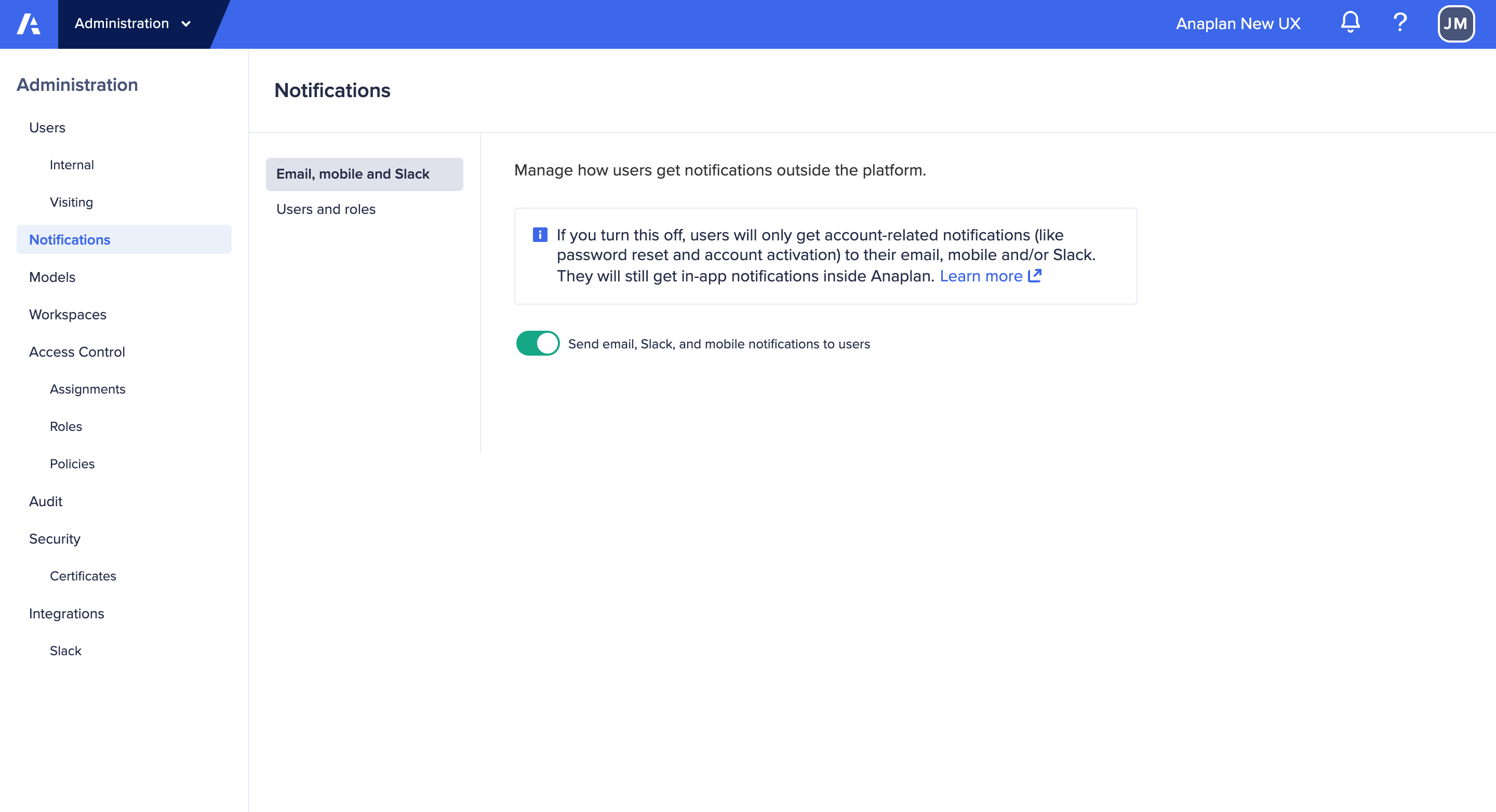The image size is (1496, 812).
Task: Open Workspaces in the sidebar
Action: (x=68, y=315)
